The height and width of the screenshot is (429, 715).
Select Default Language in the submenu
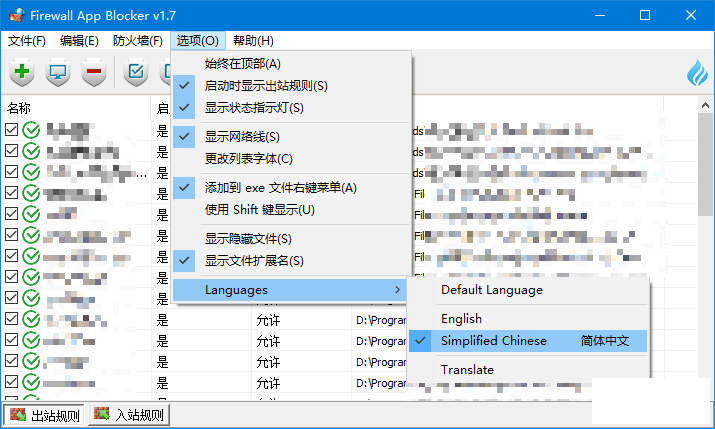point(528,290)
